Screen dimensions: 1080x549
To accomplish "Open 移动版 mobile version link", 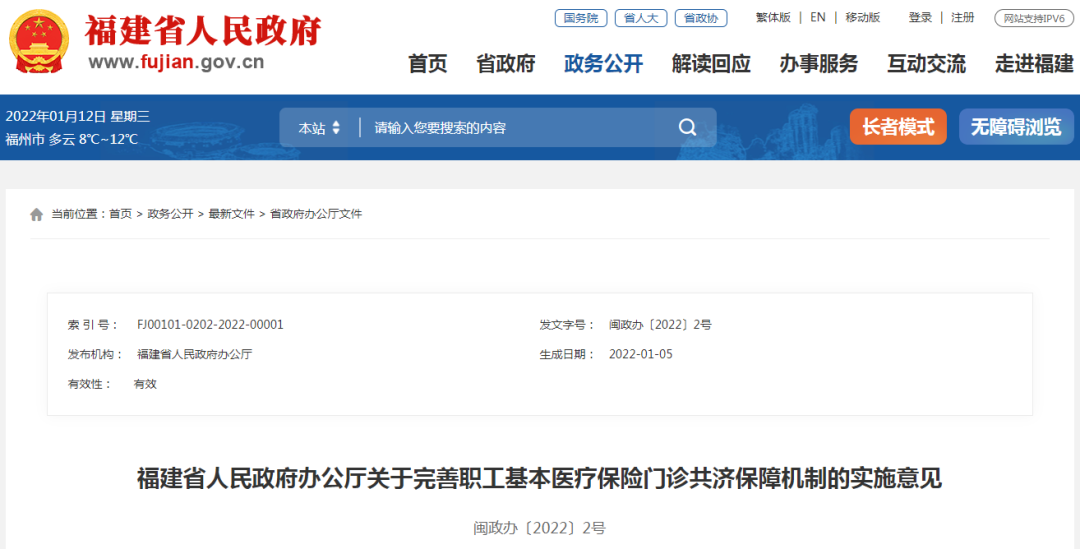I will (x=862, y=17).
